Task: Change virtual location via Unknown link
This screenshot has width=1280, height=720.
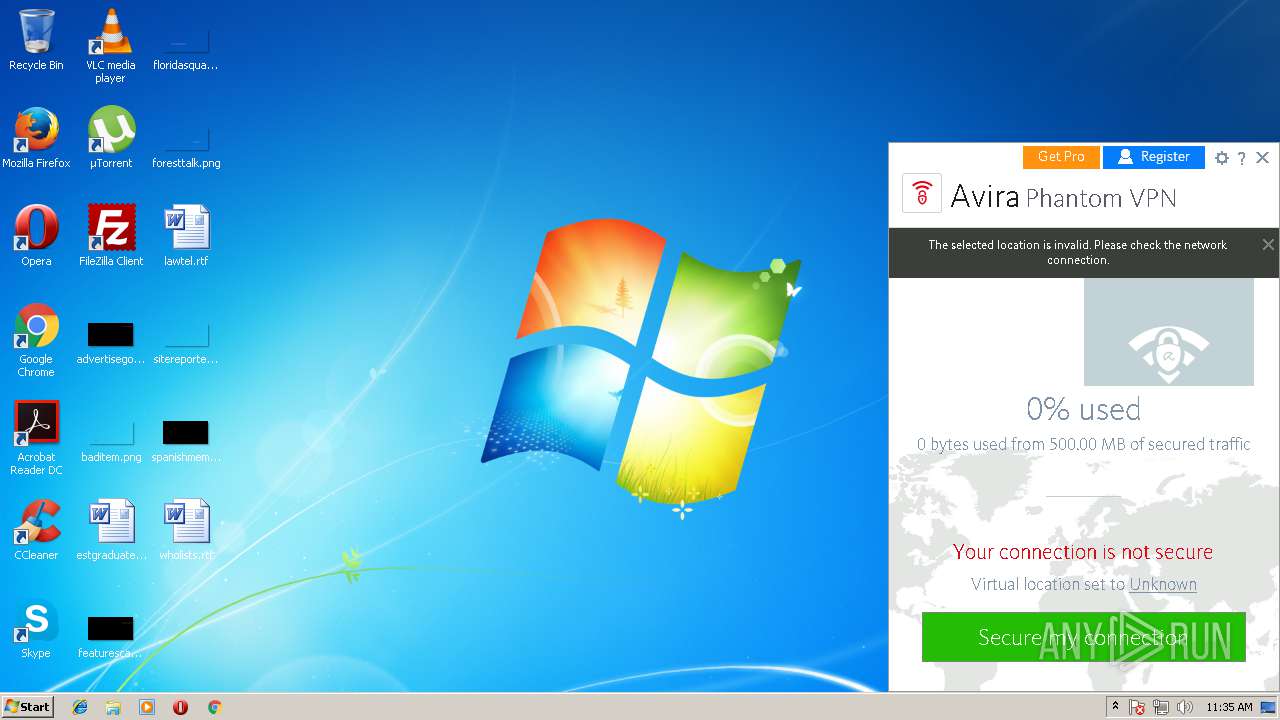Action: [x=1163, y=584]
